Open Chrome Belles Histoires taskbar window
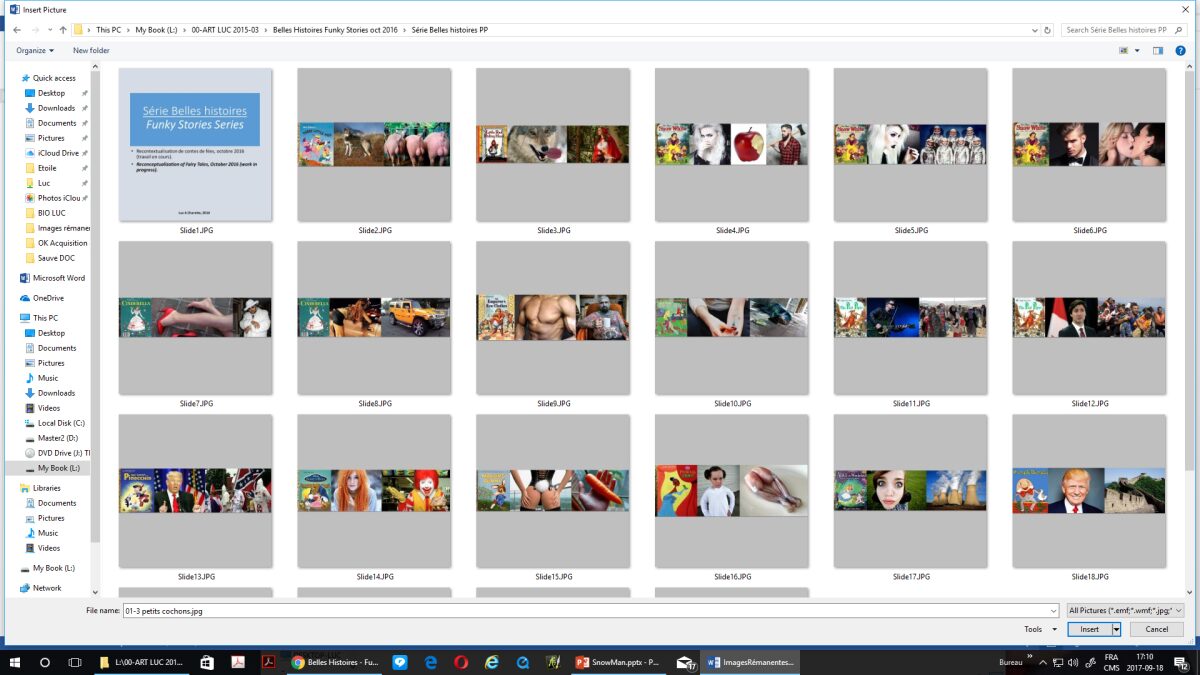 334,662
